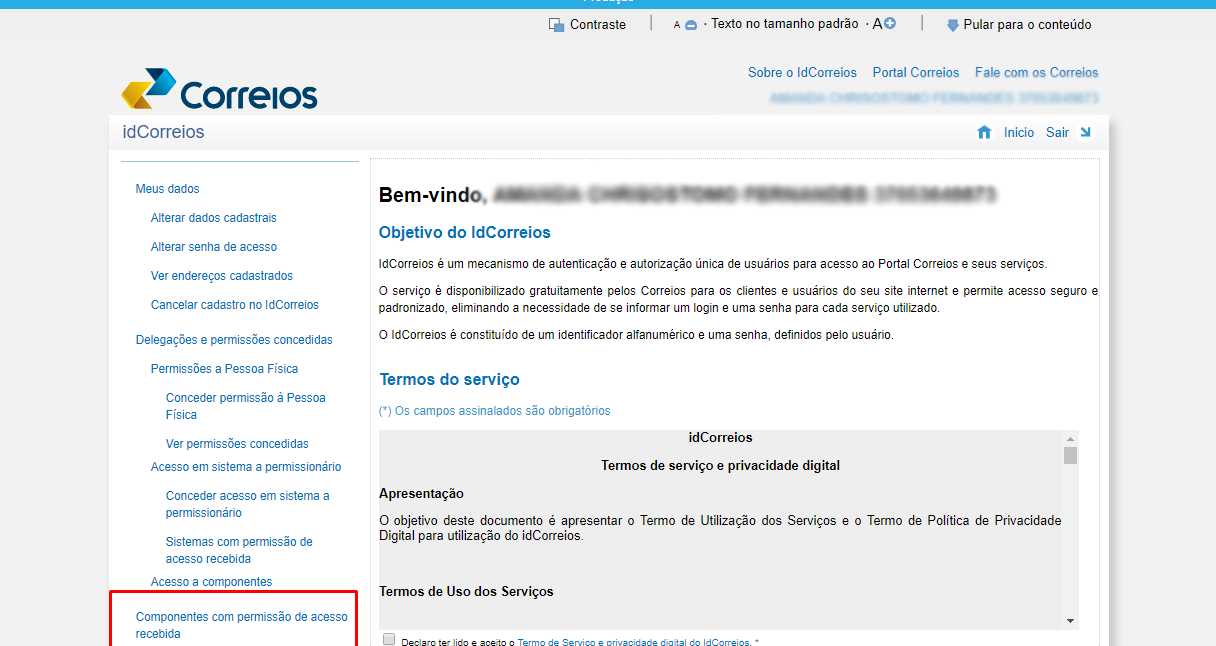Open Alterar dados cadastrais
This screenshot has height=646, width=1216.
point(213,217)
